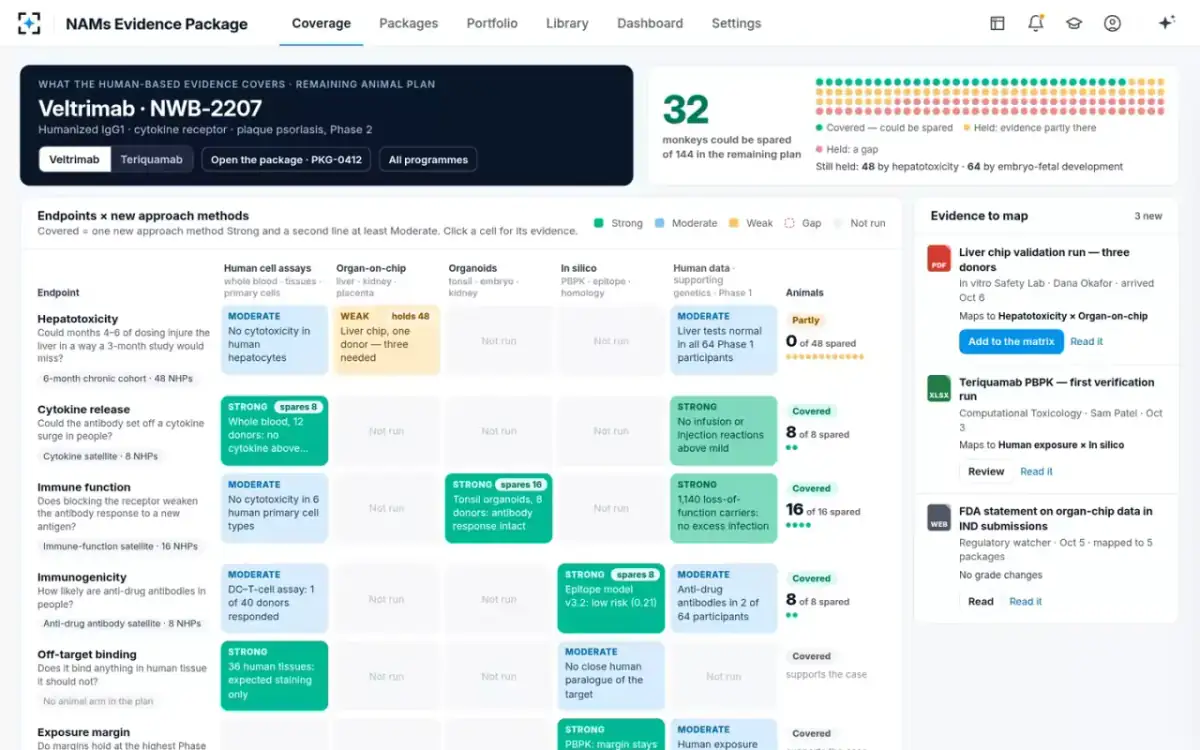Click the Not run legend marker
The height and width of the screenshot is (750, 1200).
[x=839, y=223]
